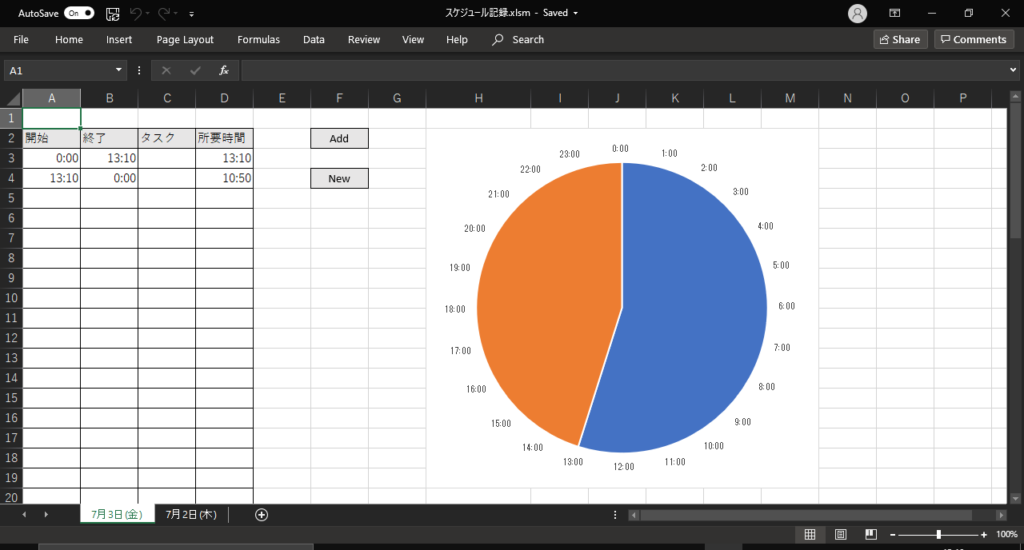
Task: Click the Undo arrow icon
Action: point(136,13)
